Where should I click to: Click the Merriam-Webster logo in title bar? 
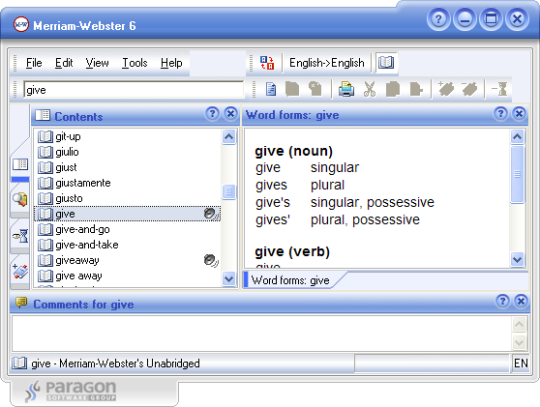[x=21, y=24]
